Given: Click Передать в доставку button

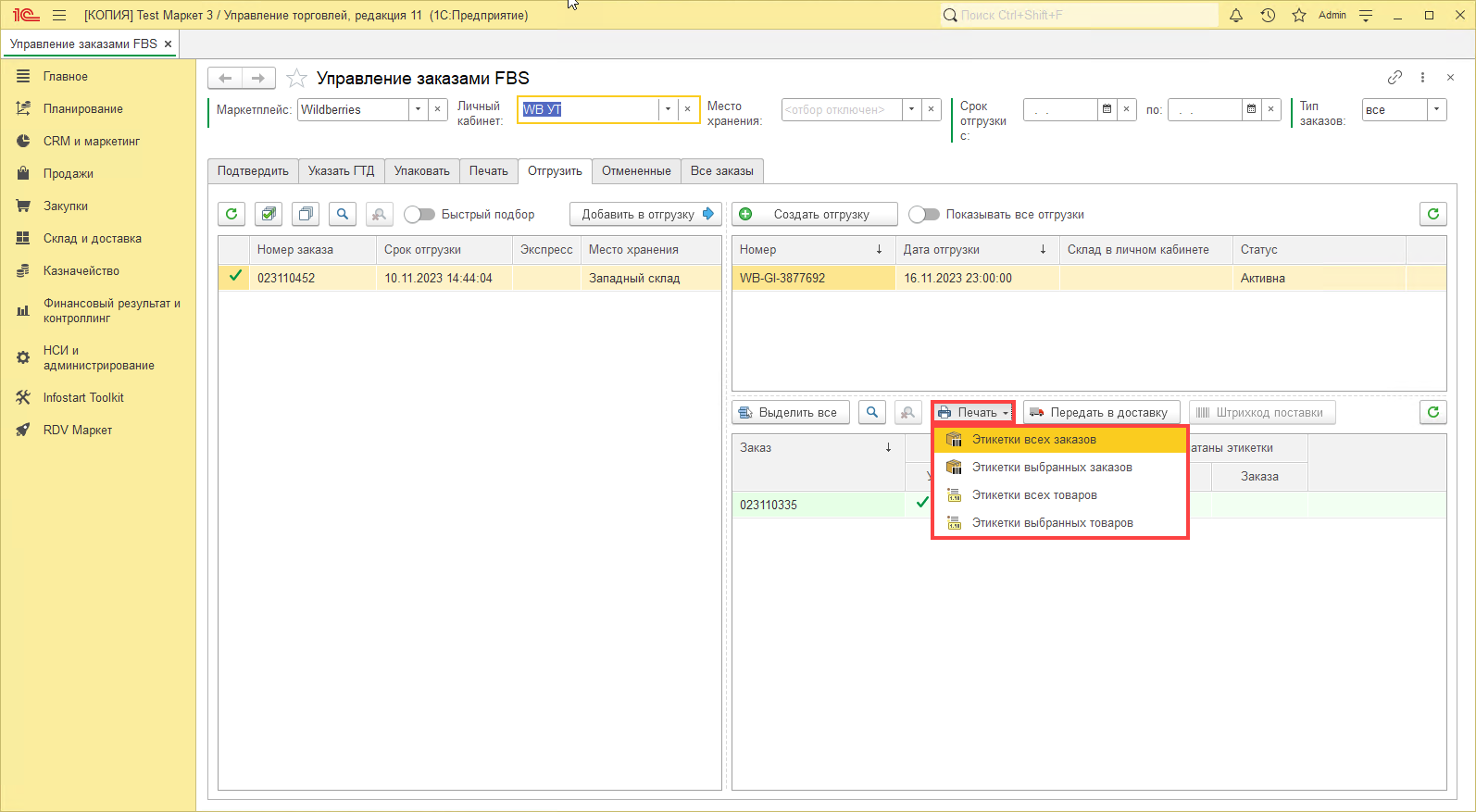Looking at the screenshot, I should coord(1101,412).
